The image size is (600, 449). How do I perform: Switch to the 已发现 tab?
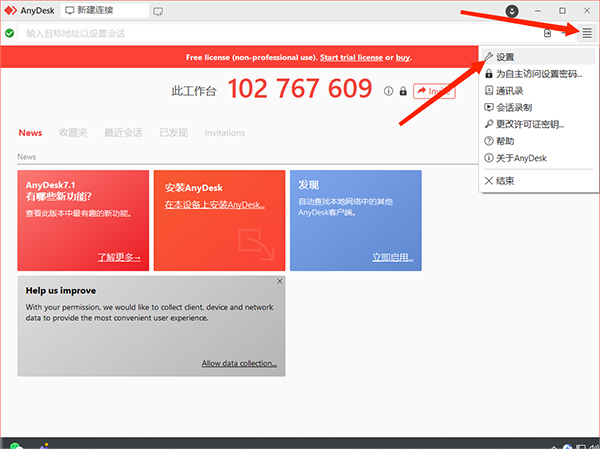coord(174,133)
